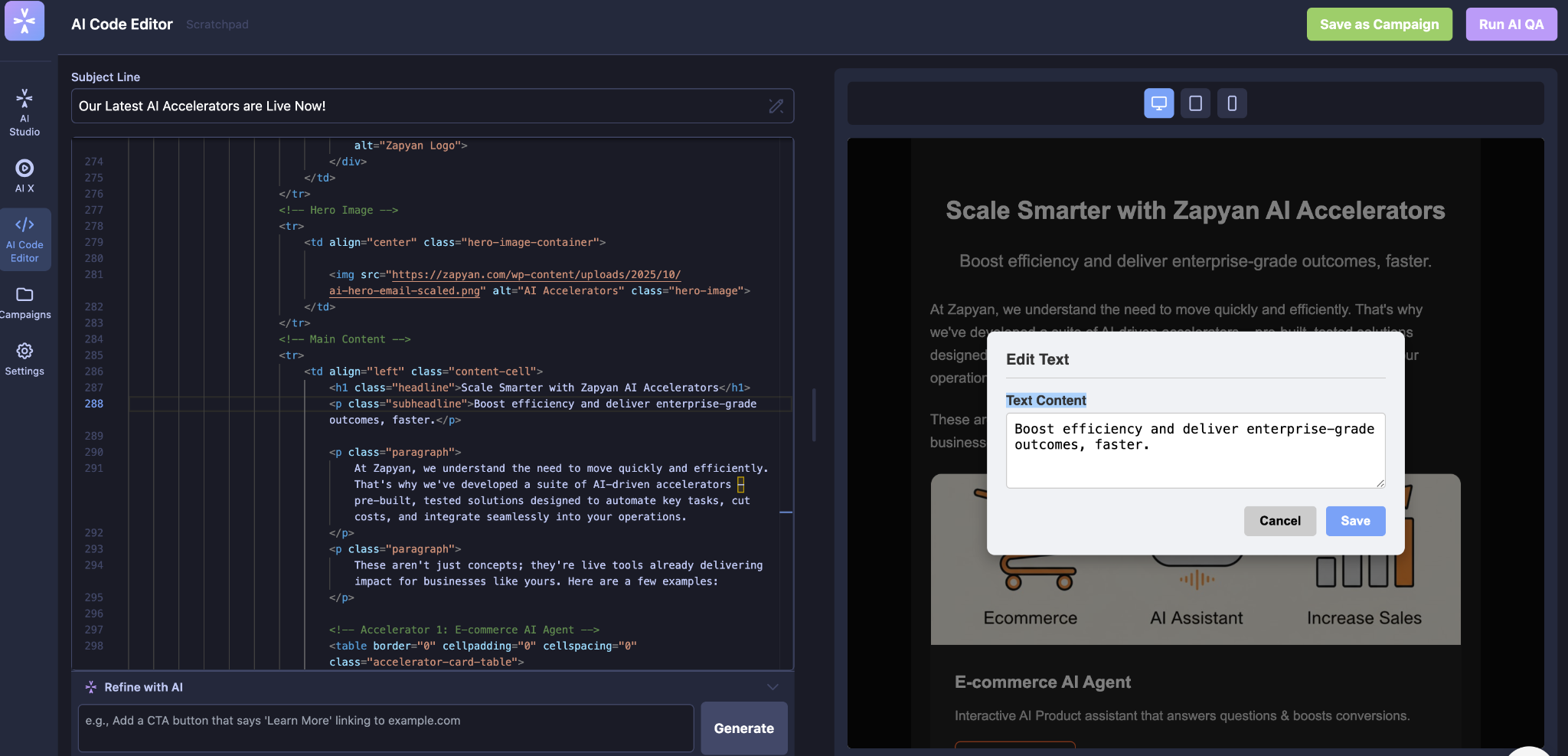Open the AI Code Editor panel
This screenshot has width=1568, height=756.
pyautogui.click(x=25, y=239)
